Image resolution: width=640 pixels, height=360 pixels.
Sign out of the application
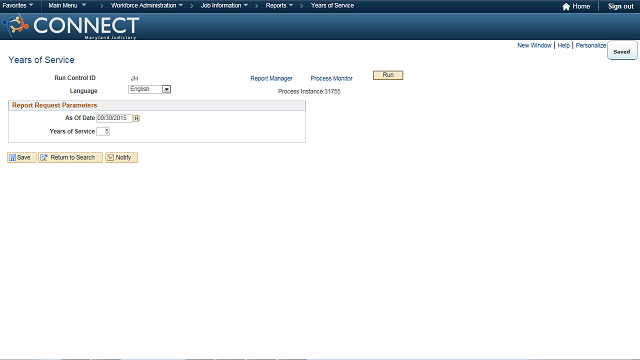[620, 7]
